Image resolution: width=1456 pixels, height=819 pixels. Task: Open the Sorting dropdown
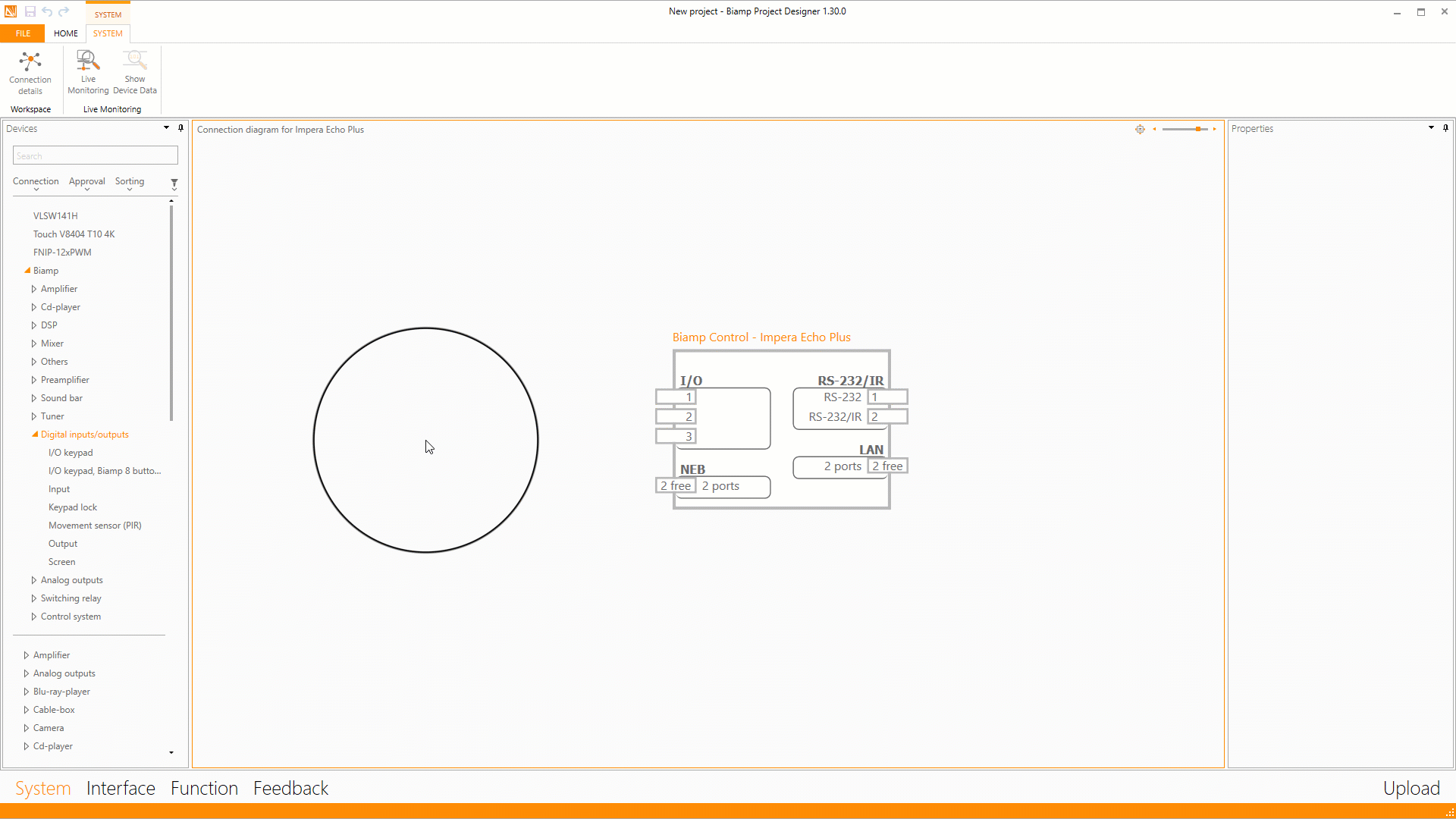tap(130, 181)
